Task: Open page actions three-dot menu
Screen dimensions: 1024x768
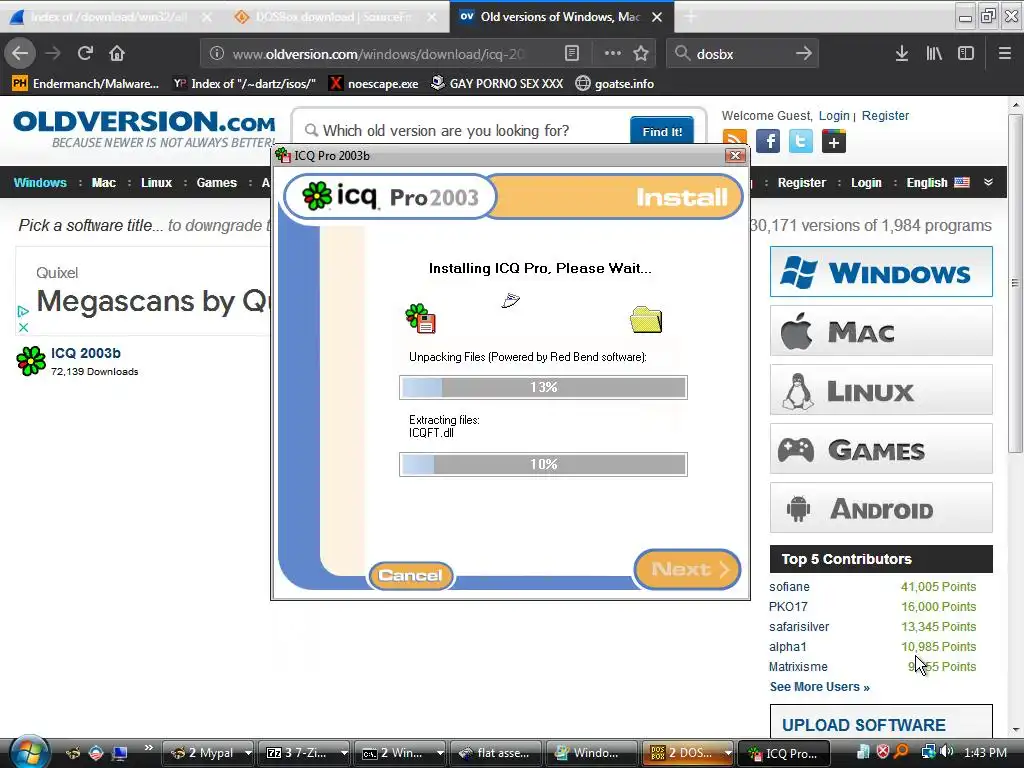Action: (613, 54)
